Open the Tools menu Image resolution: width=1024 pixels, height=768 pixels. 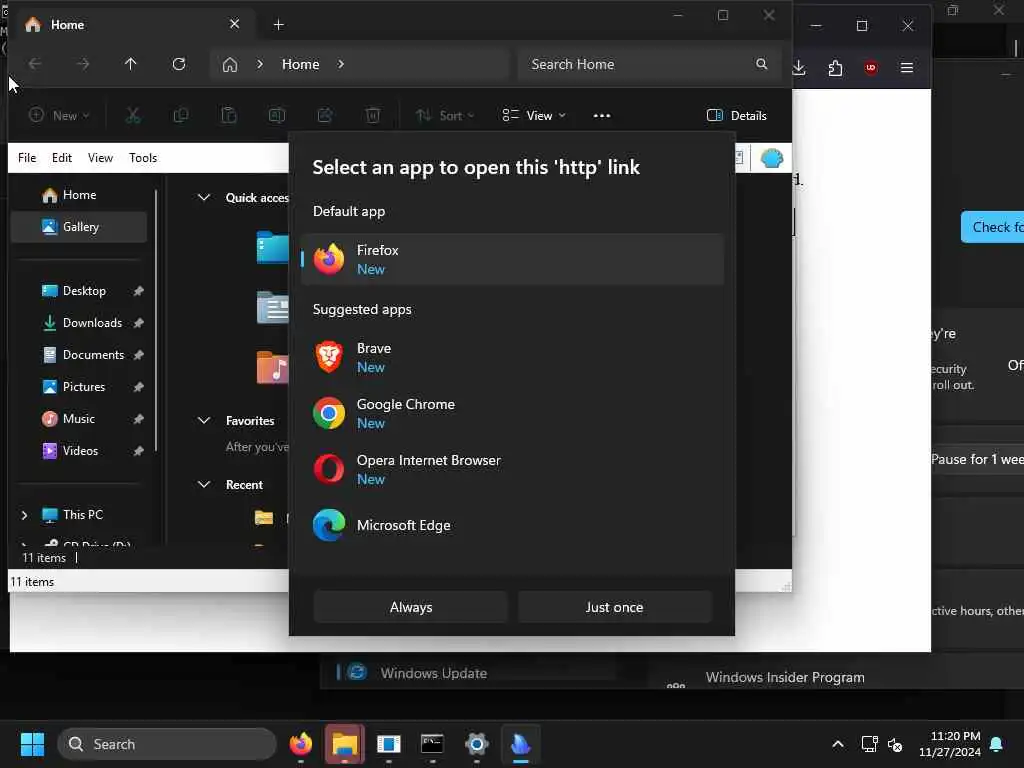click(143, 157)
